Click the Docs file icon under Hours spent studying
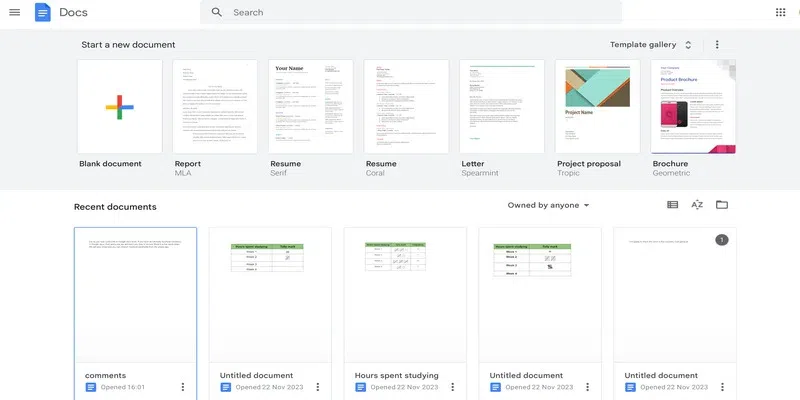The image size is (800, 400). pyautogui.click(x=360, y=387)
